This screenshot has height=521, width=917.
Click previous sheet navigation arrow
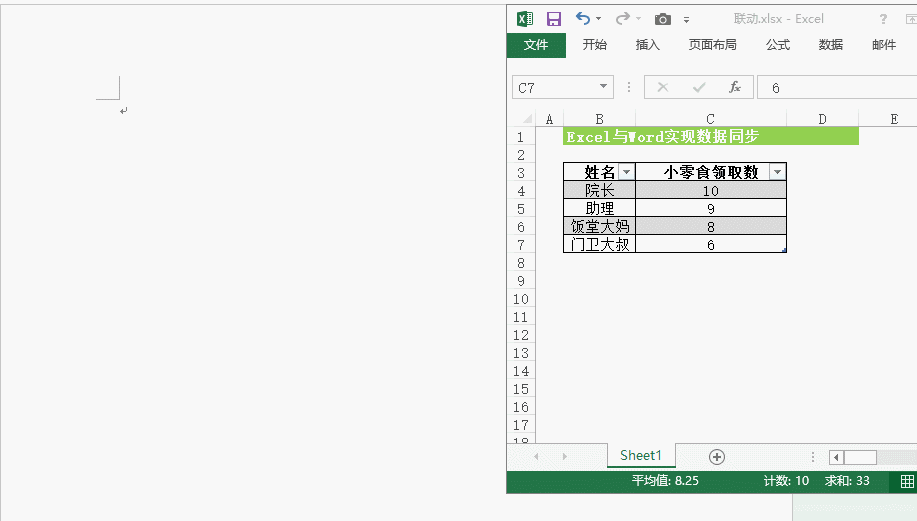click(x=536, y=457)
